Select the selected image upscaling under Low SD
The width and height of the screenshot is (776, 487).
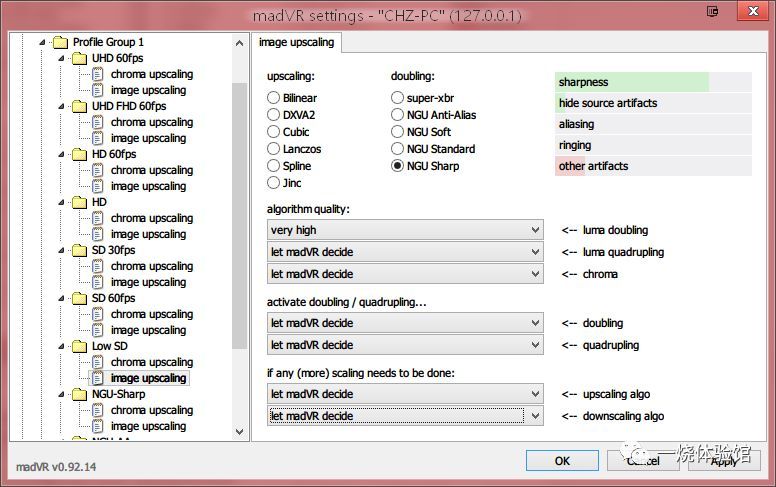148,378
